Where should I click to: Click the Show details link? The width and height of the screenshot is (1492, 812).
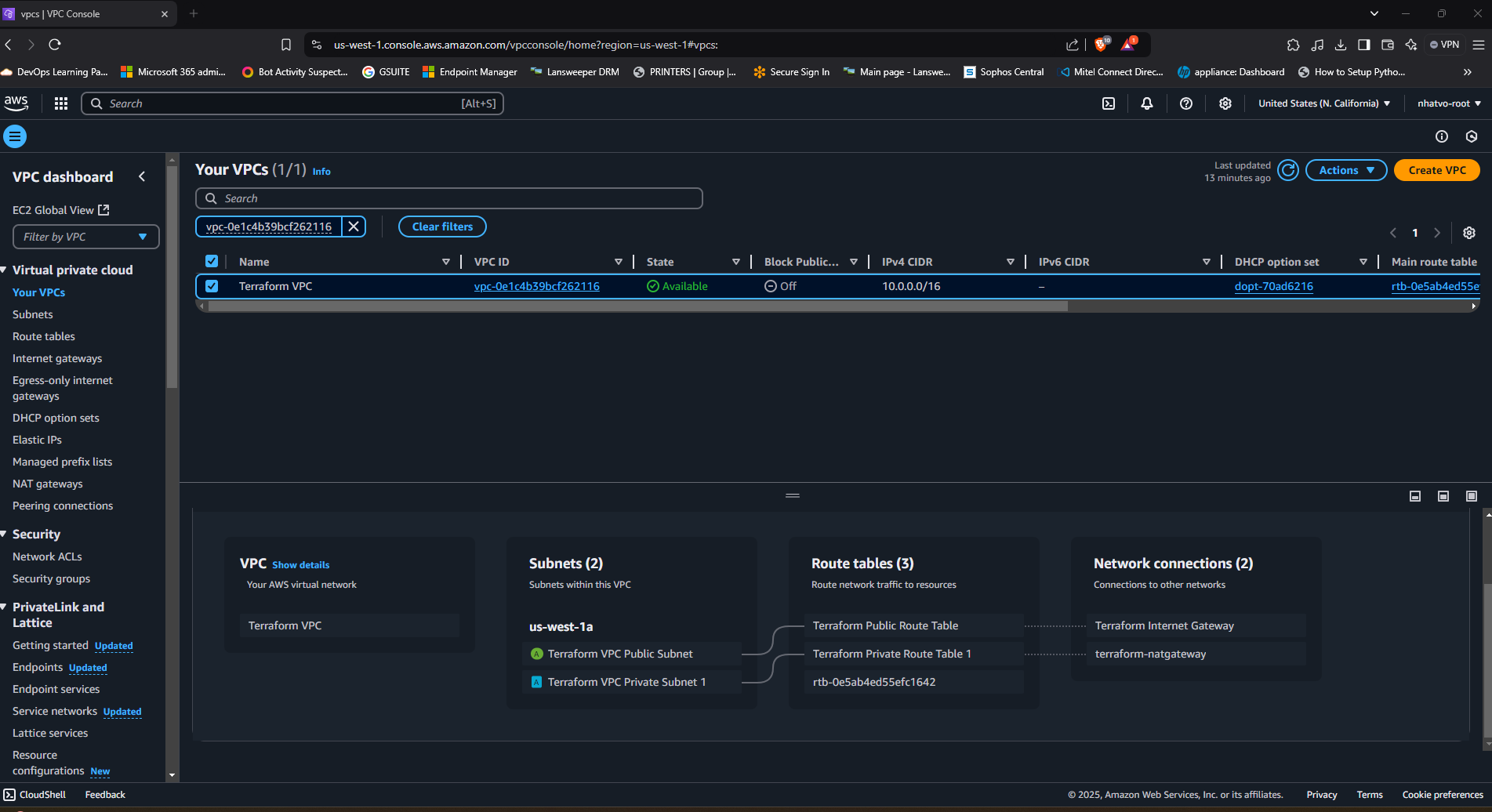pyautogui.click(x=301, y=564)
